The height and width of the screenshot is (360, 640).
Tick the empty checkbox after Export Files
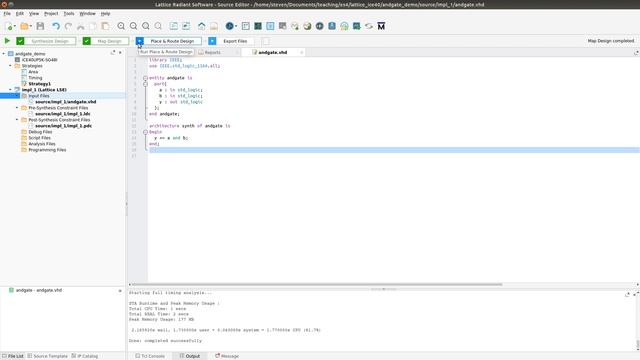[266, 41]
